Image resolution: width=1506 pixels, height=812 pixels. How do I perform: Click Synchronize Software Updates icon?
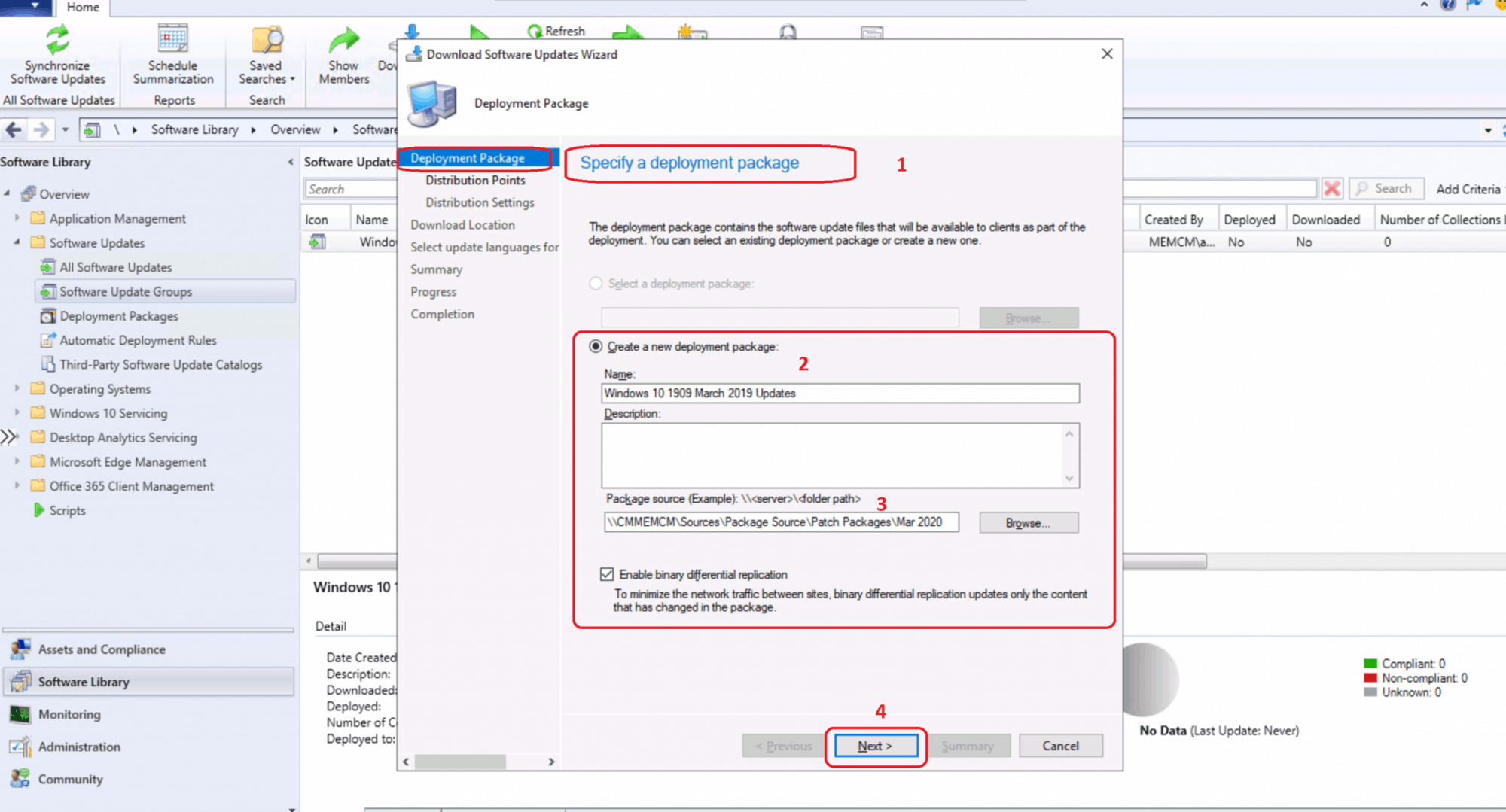click(x=57, y=40)
